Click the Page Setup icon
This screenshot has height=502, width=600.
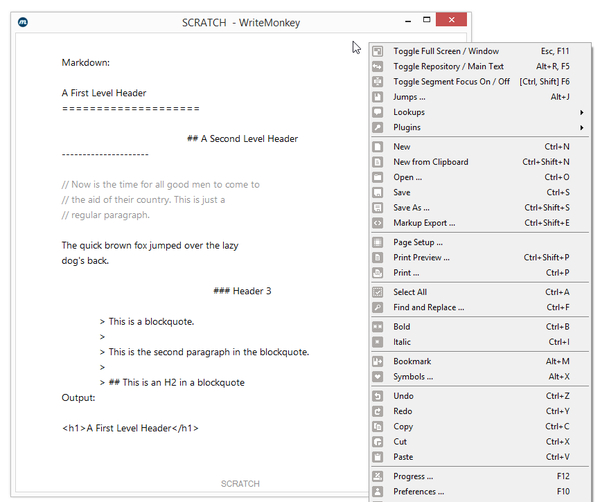coord(378,243)
